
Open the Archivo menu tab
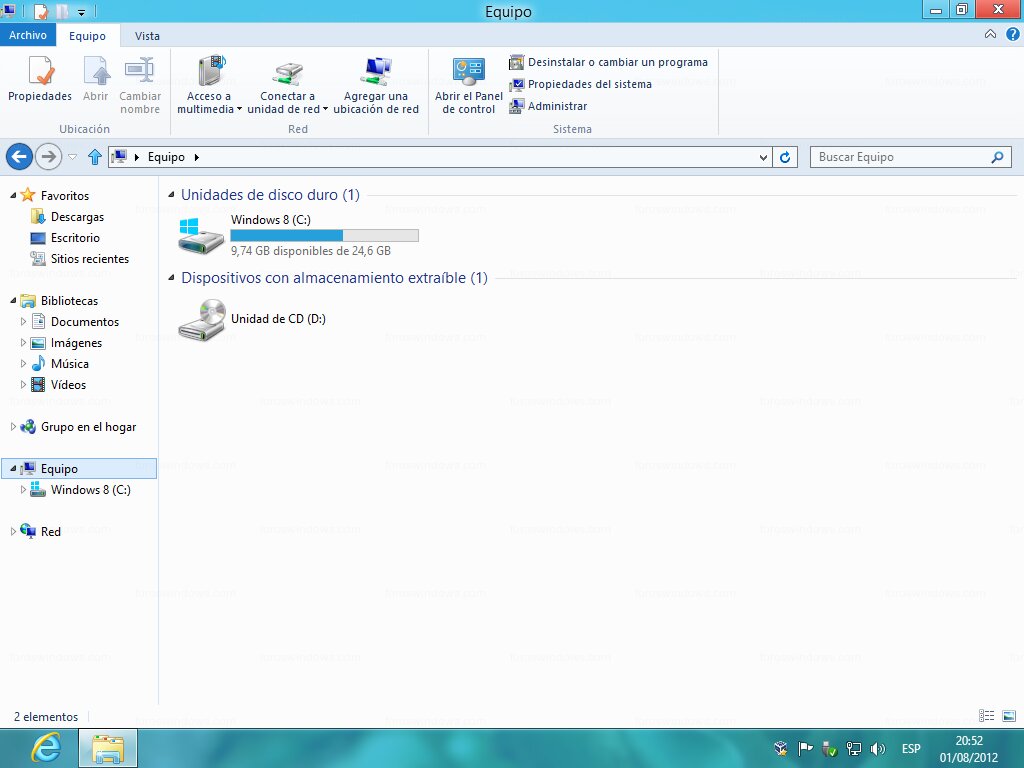point(27,35)
